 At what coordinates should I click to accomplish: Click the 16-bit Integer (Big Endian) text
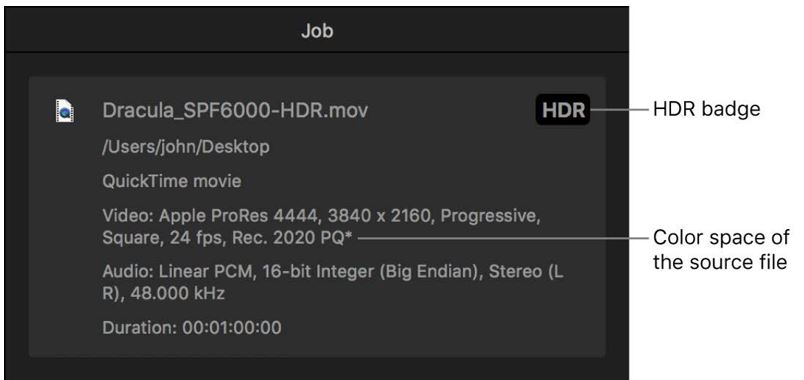(373, 272)
